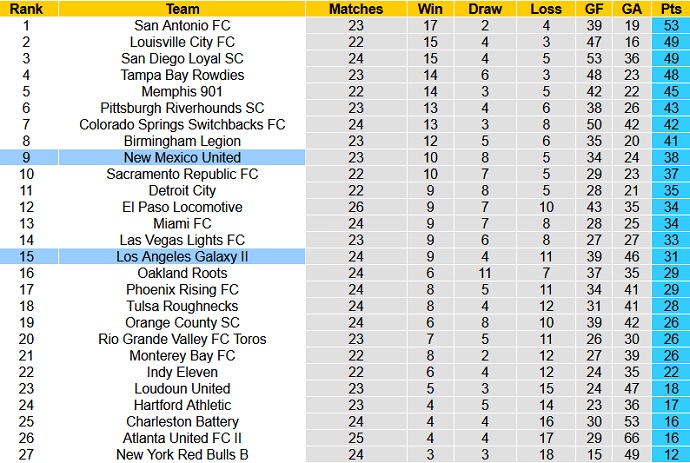Click the Rank column header
Screen dimensions: 690x463
point(27,9)
